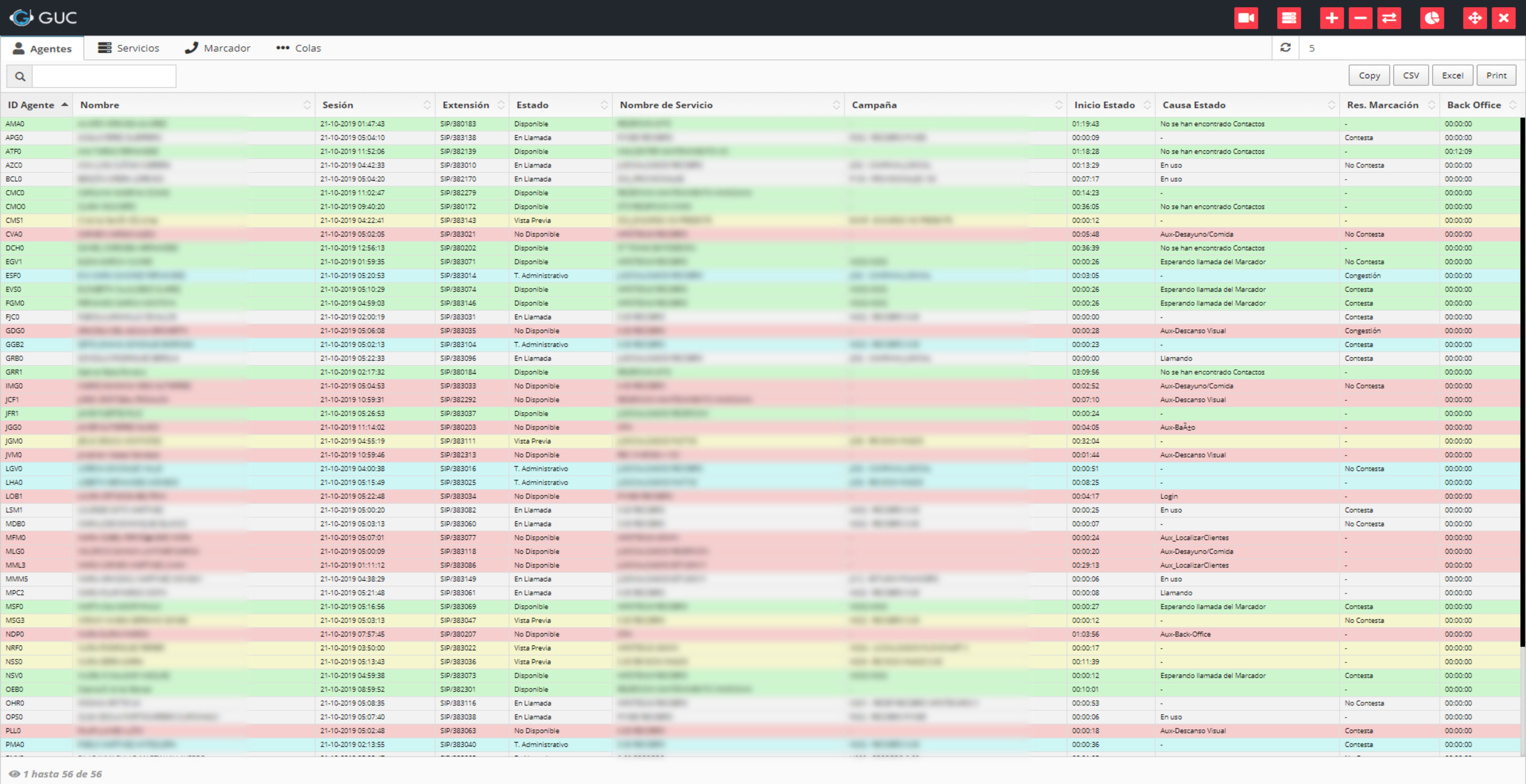Open the Marcador tab
Image resolution: width=1526 pixels, height=784 pixels.
coord(218,48)
